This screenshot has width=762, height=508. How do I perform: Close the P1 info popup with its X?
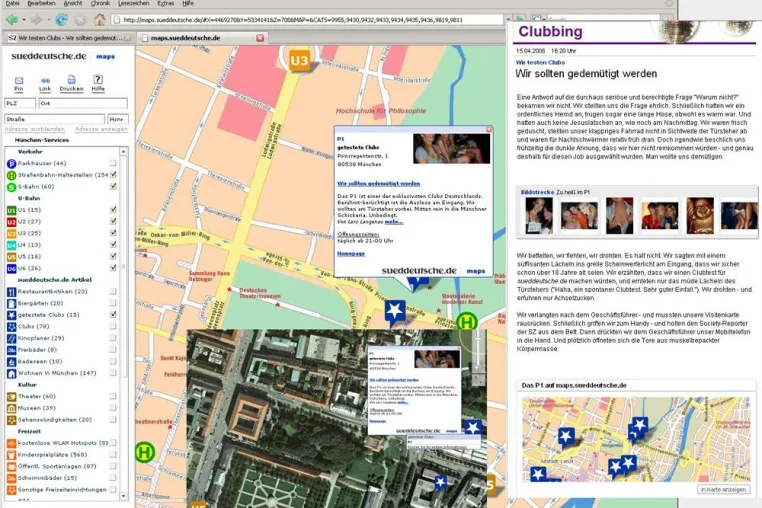pos(489,129)
